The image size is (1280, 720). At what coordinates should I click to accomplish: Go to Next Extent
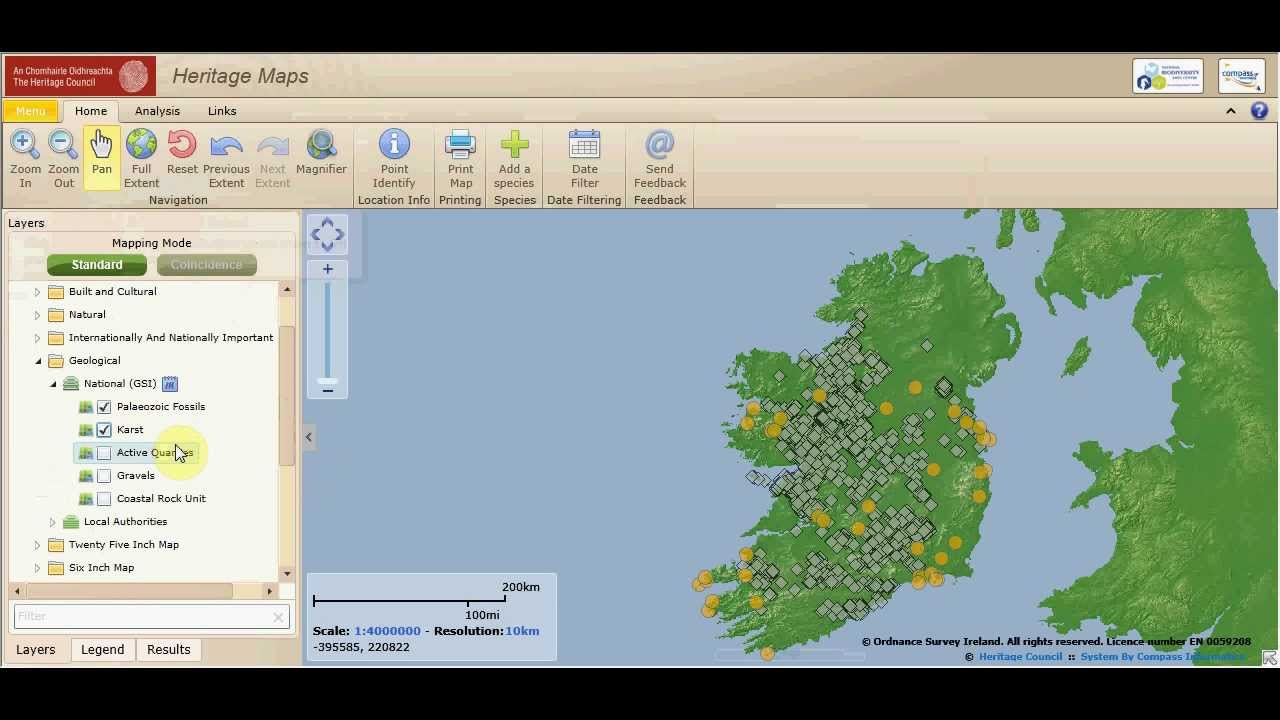coord(272,158)
